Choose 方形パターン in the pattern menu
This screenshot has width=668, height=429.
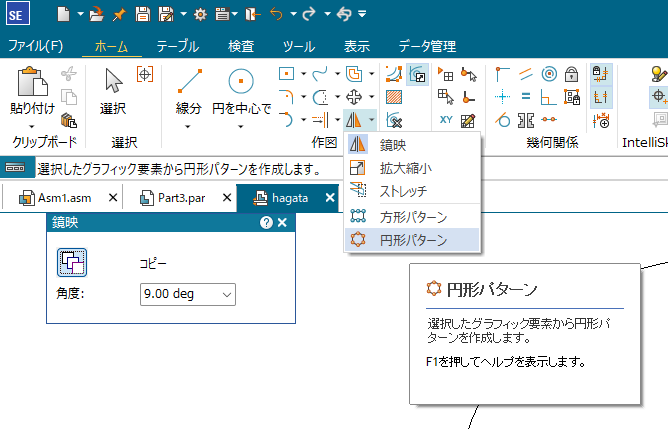(412, 217)
